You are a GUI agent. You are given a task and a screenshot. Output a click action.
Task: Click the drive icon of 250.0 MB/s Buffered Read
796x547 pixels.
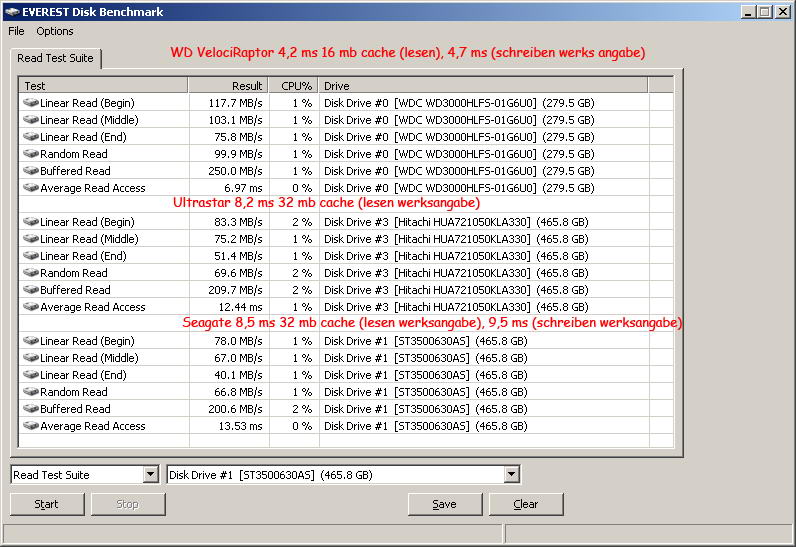click(31, 170)
